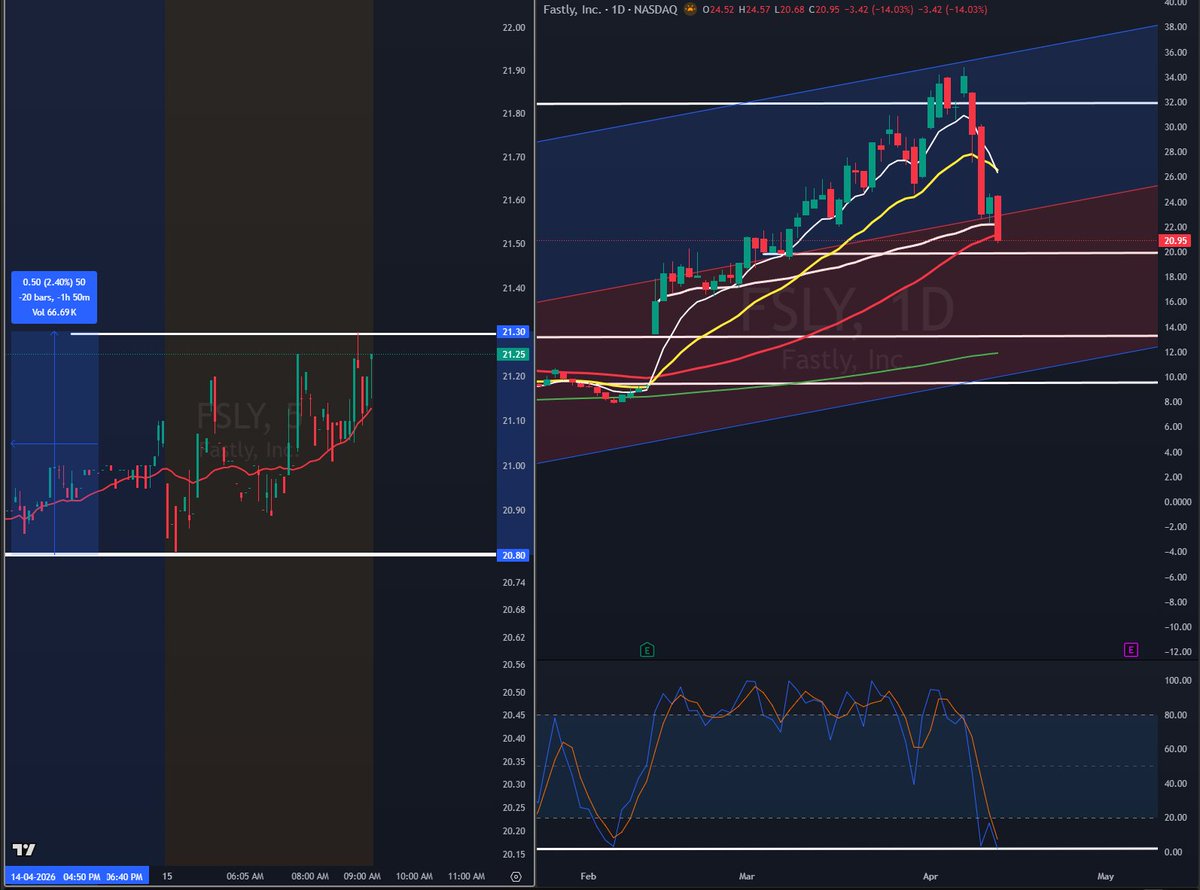1200x890 pixels.
Task: Click the 06:05 AM time axis label
Action: point(243,876)
